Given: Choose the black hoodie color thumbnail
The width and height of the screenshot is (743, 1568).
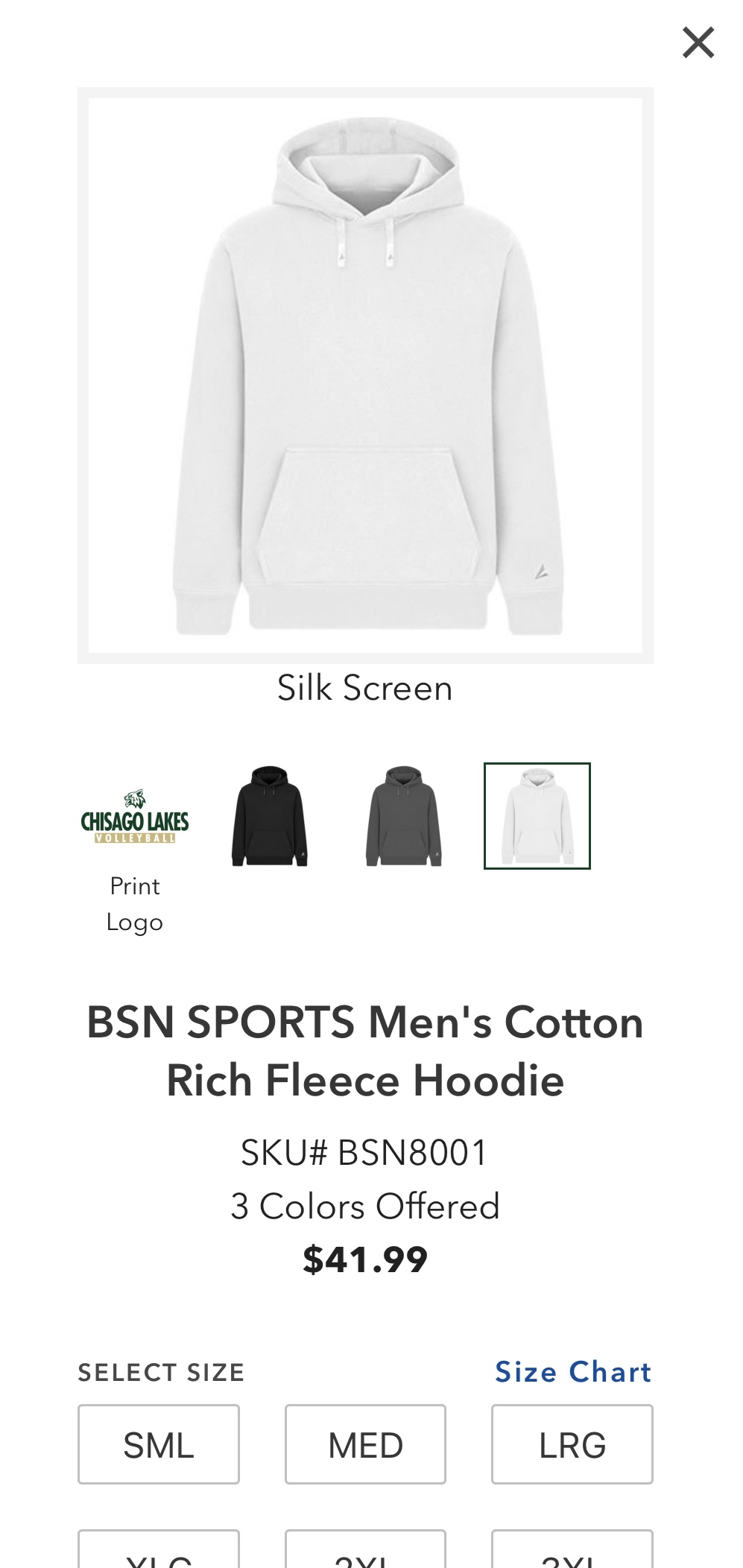Looking at the screenshot, I should [269, 816].
